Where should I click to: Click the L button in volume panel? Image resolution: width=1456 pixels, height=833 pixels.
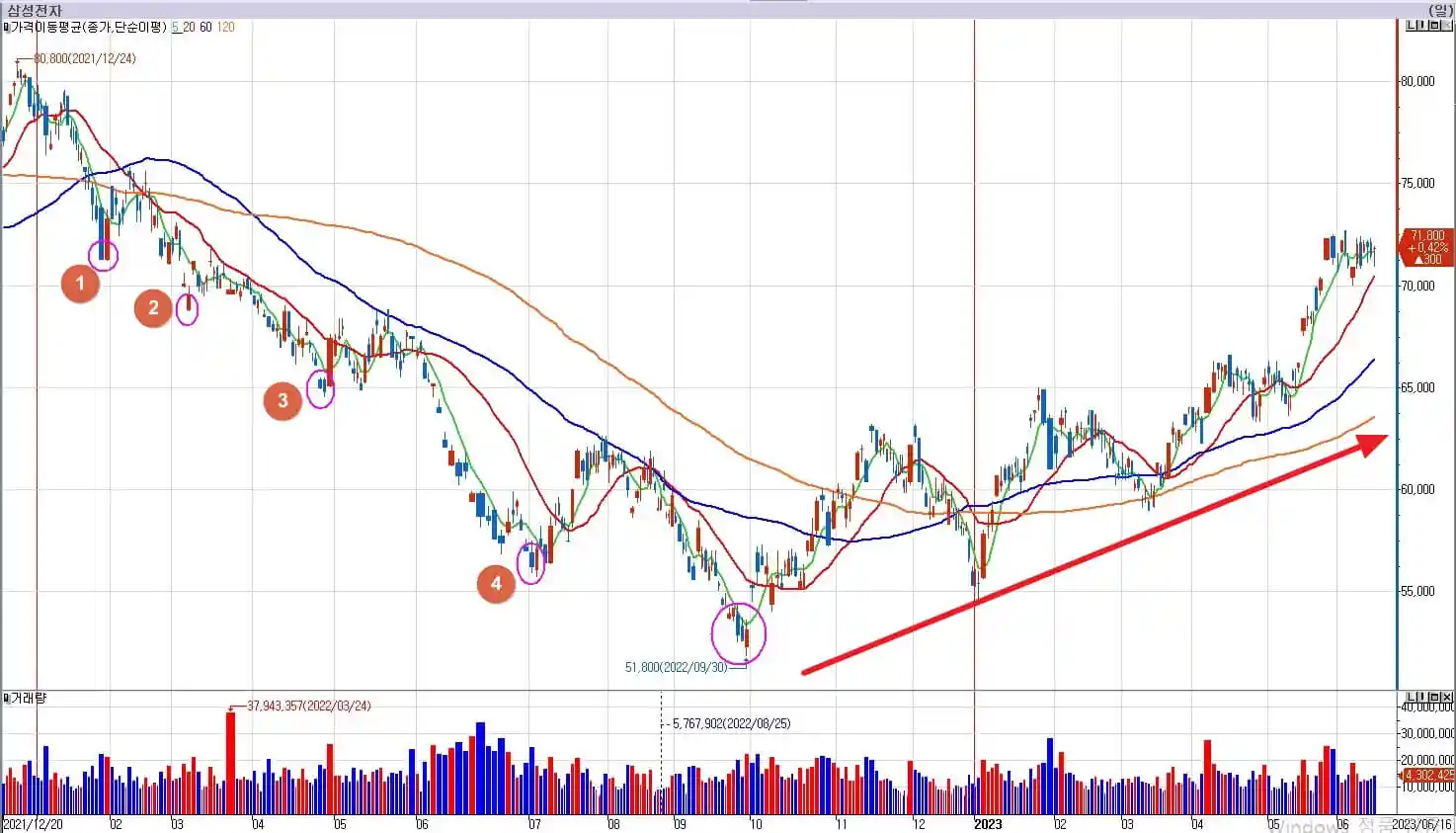[1412, 697]
